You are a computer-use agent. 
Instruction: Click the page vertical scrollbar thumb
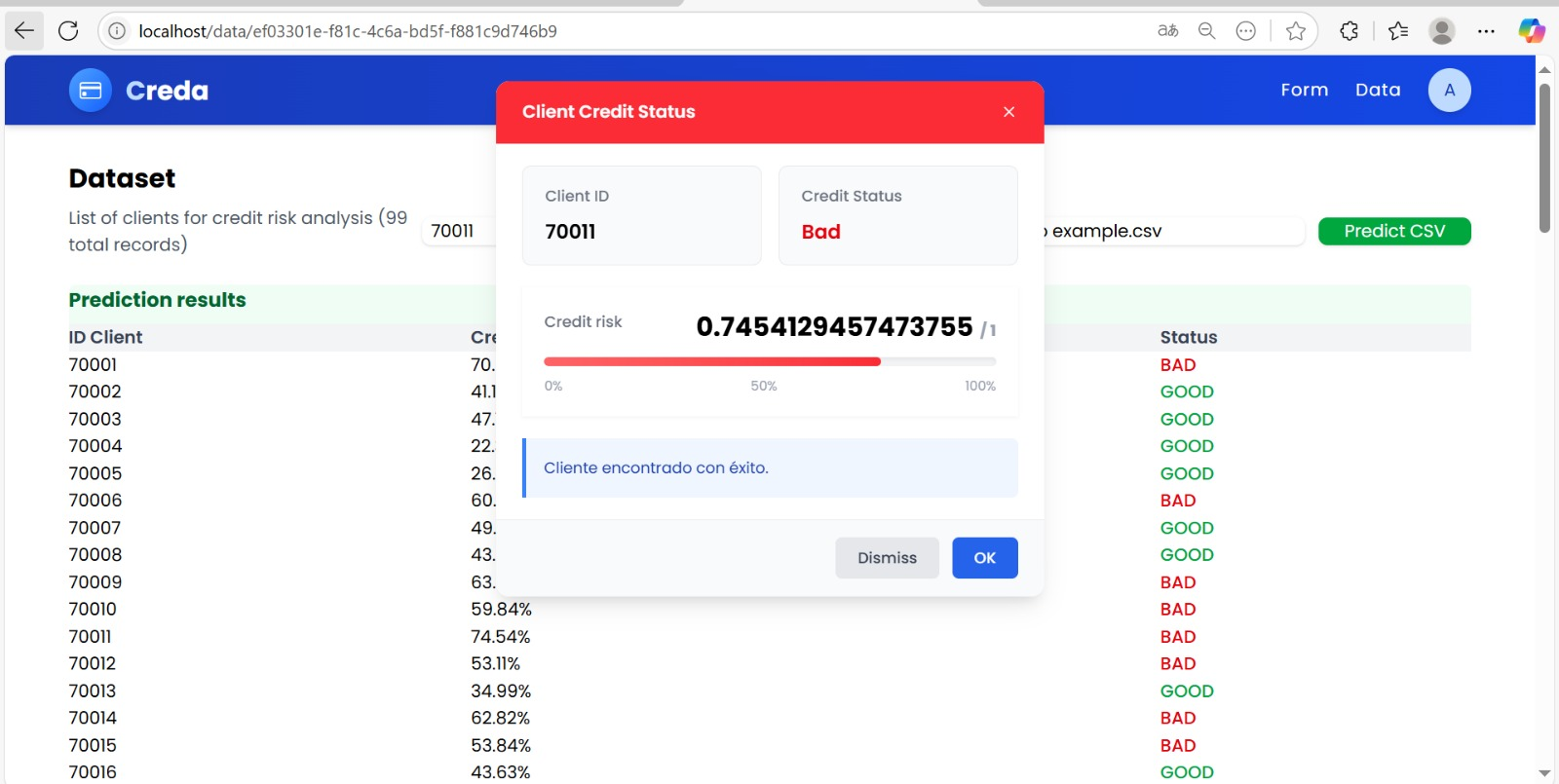(1544, 158)
